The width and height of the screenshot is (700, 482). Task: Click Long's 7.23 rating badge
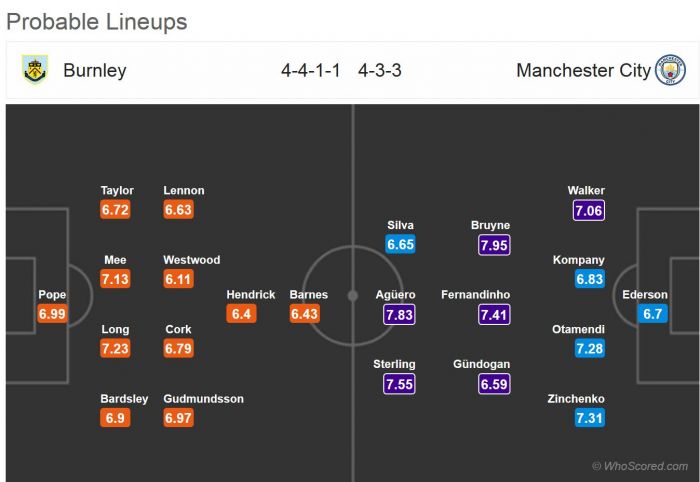click(116, 349)
